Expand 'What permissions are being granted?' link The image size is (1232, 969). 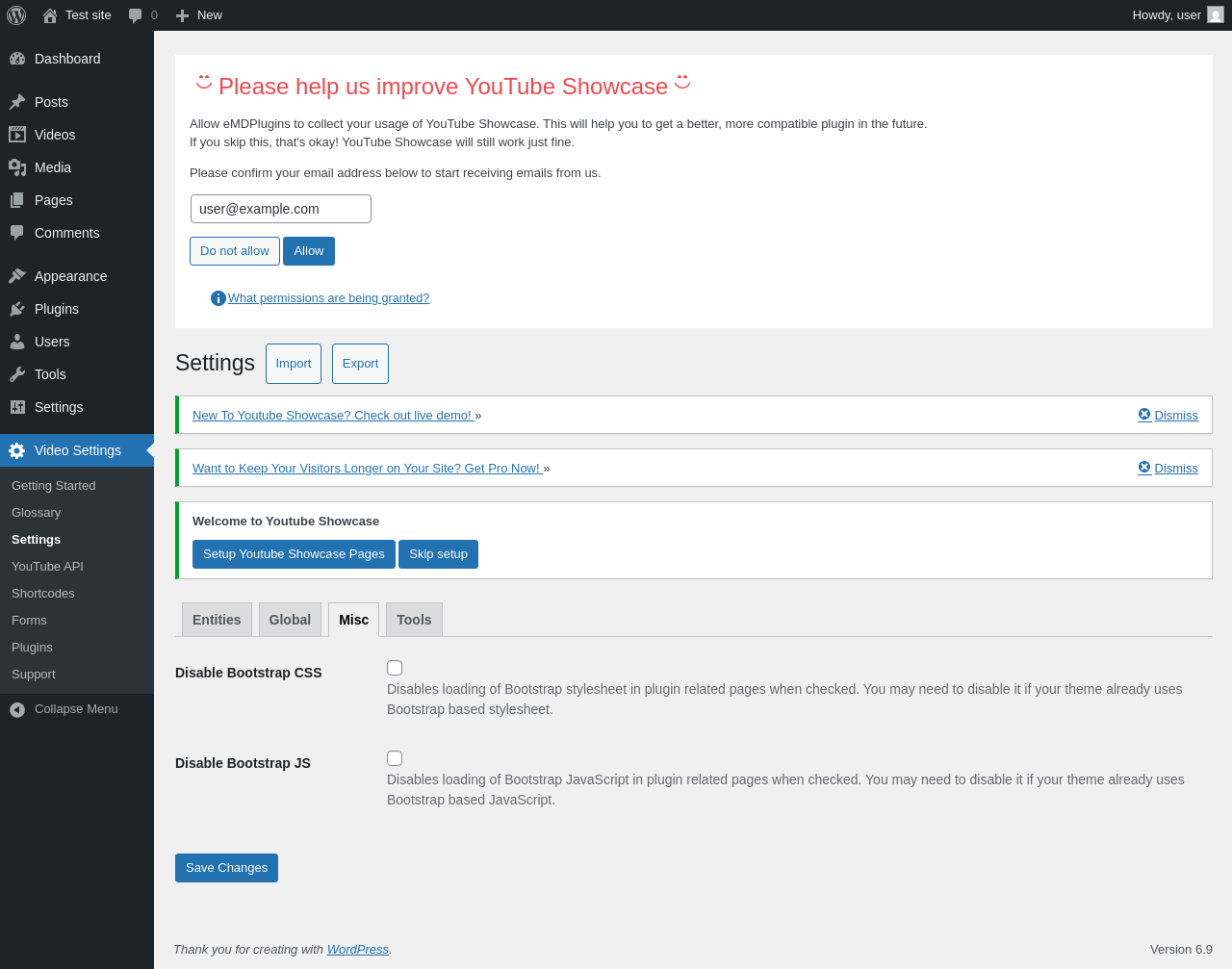coord(328,298)
